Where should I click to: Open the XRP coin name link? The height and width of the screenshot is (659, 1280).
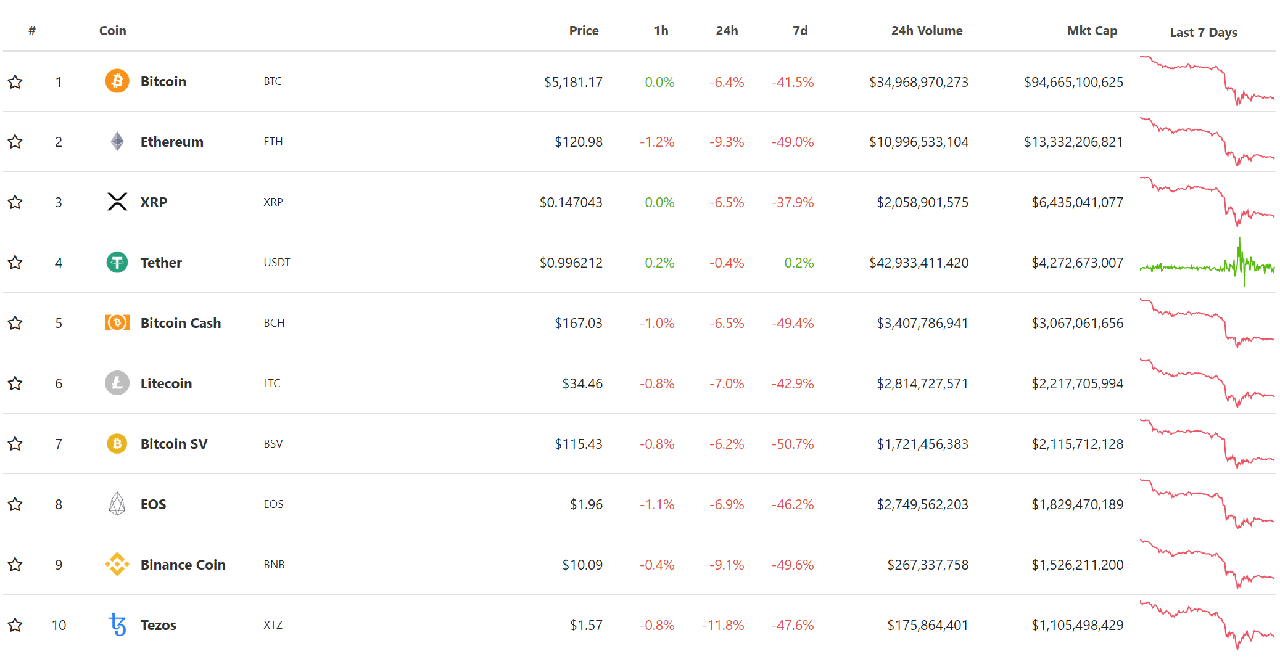154,202
